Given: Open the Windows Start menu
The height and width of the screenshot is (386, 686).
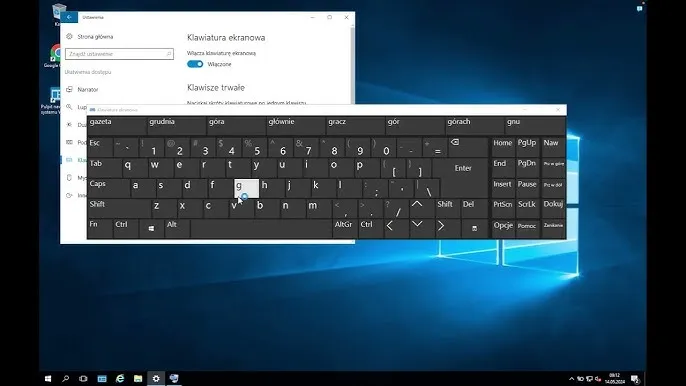Looking at the screenshot, I should click(48, 378).
